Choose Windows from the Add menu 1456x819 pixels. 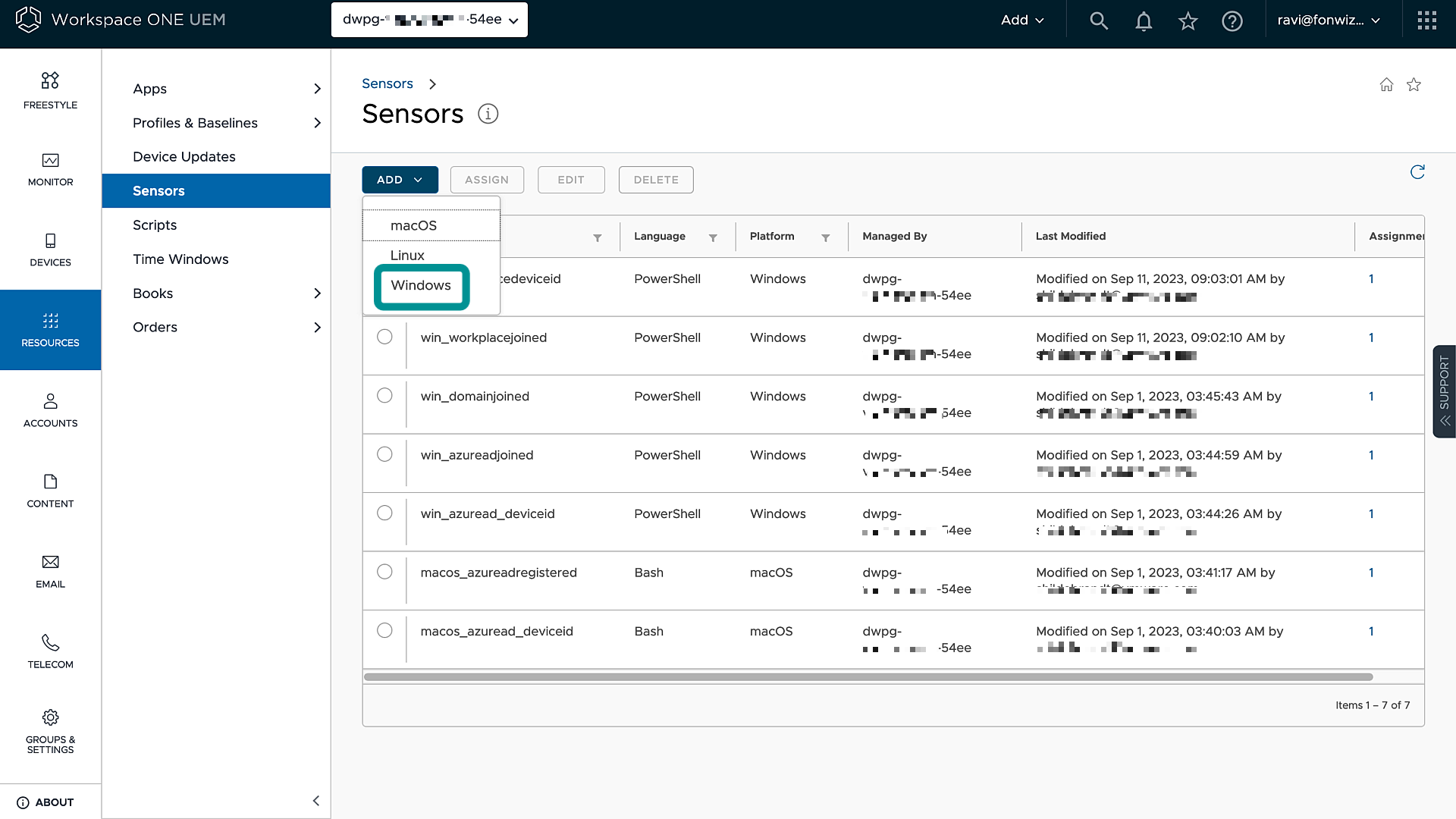[421, 285]
